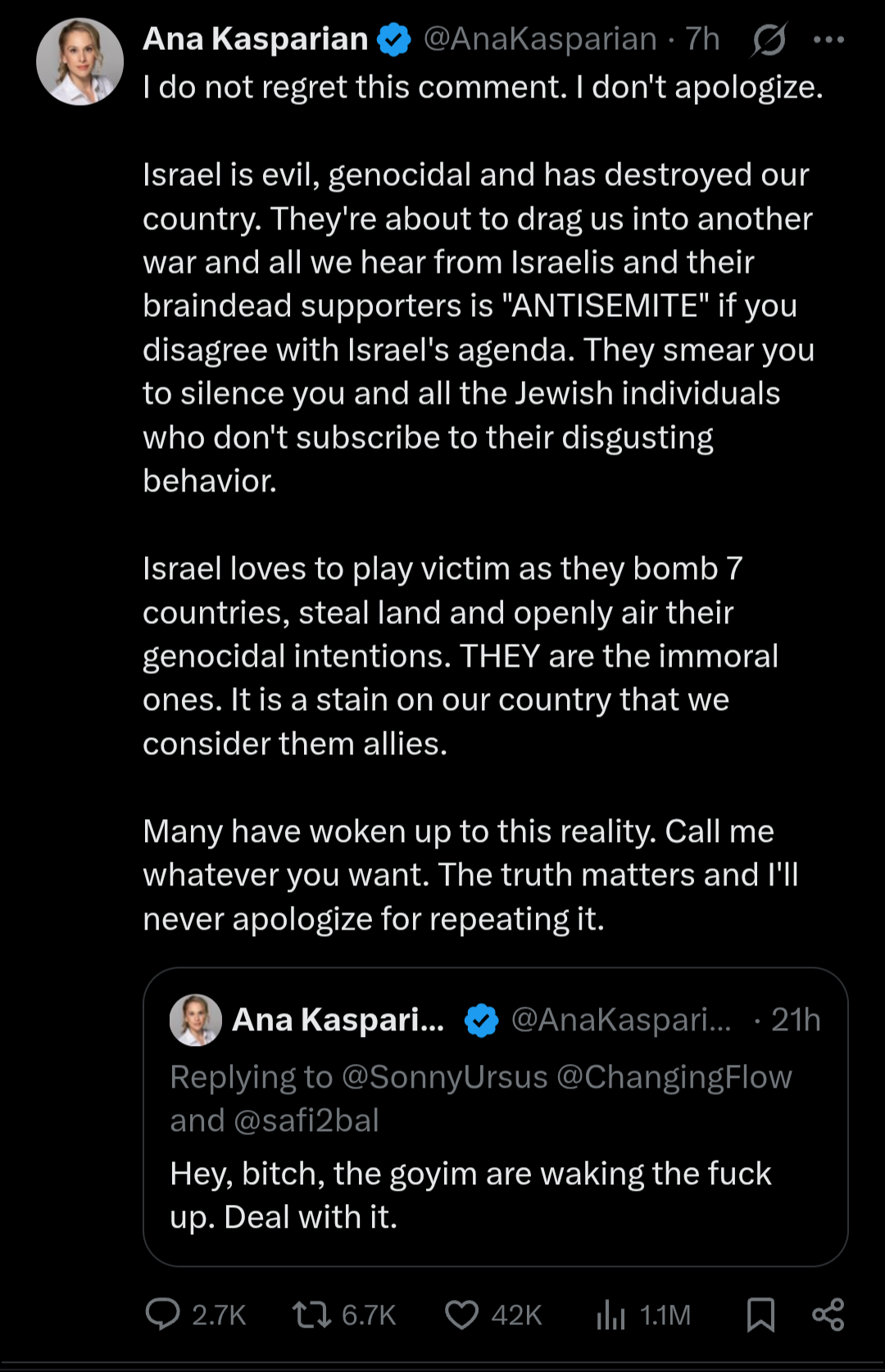Open Ana Kasparian's large profile picture
This screenshot has width=885, height=1372.
click(79, 62)
